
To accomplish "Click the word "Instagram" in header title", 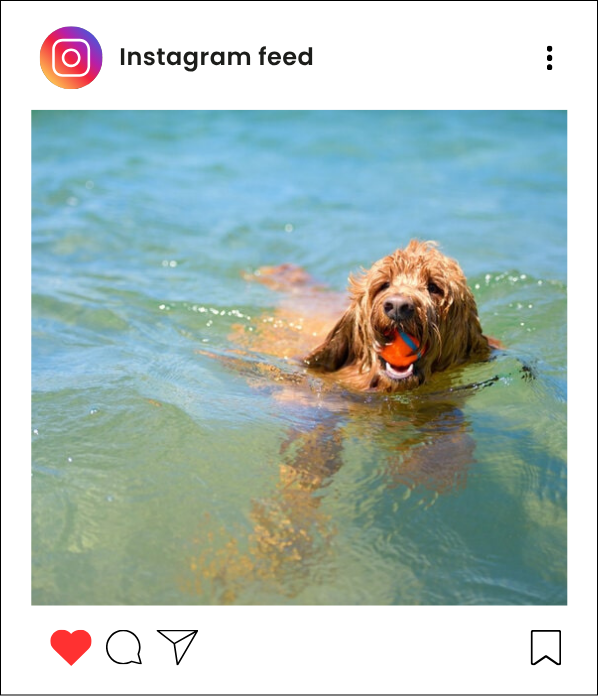I will coord(185,57).
